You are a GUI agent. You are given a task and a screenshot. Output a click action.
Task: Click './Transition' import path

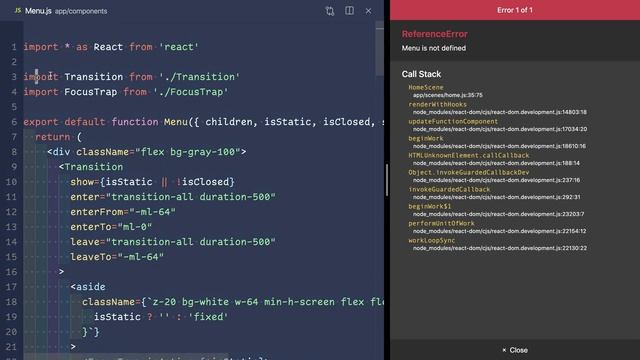[x=199, y=77]
